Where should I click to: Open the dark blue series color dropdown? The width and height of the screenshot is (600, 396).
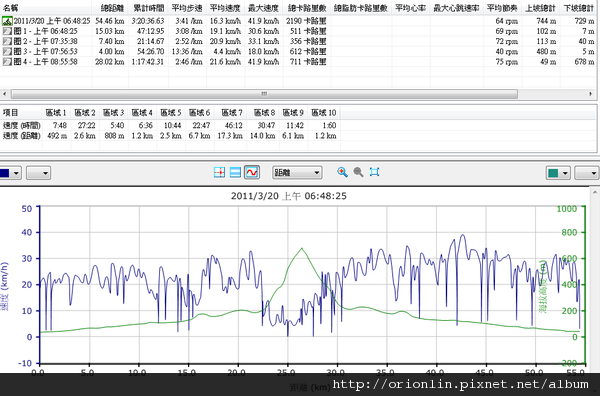(x=10, y=173)
